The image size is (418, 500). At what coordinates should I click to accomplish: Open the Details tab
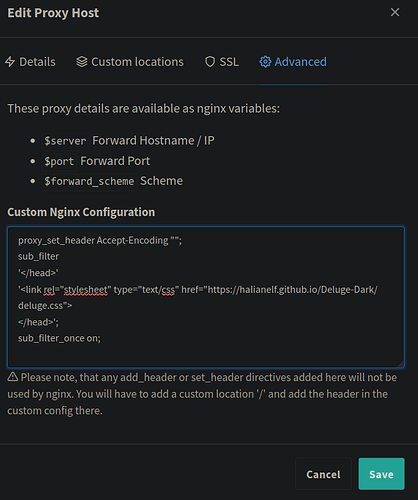coord(30,62)
